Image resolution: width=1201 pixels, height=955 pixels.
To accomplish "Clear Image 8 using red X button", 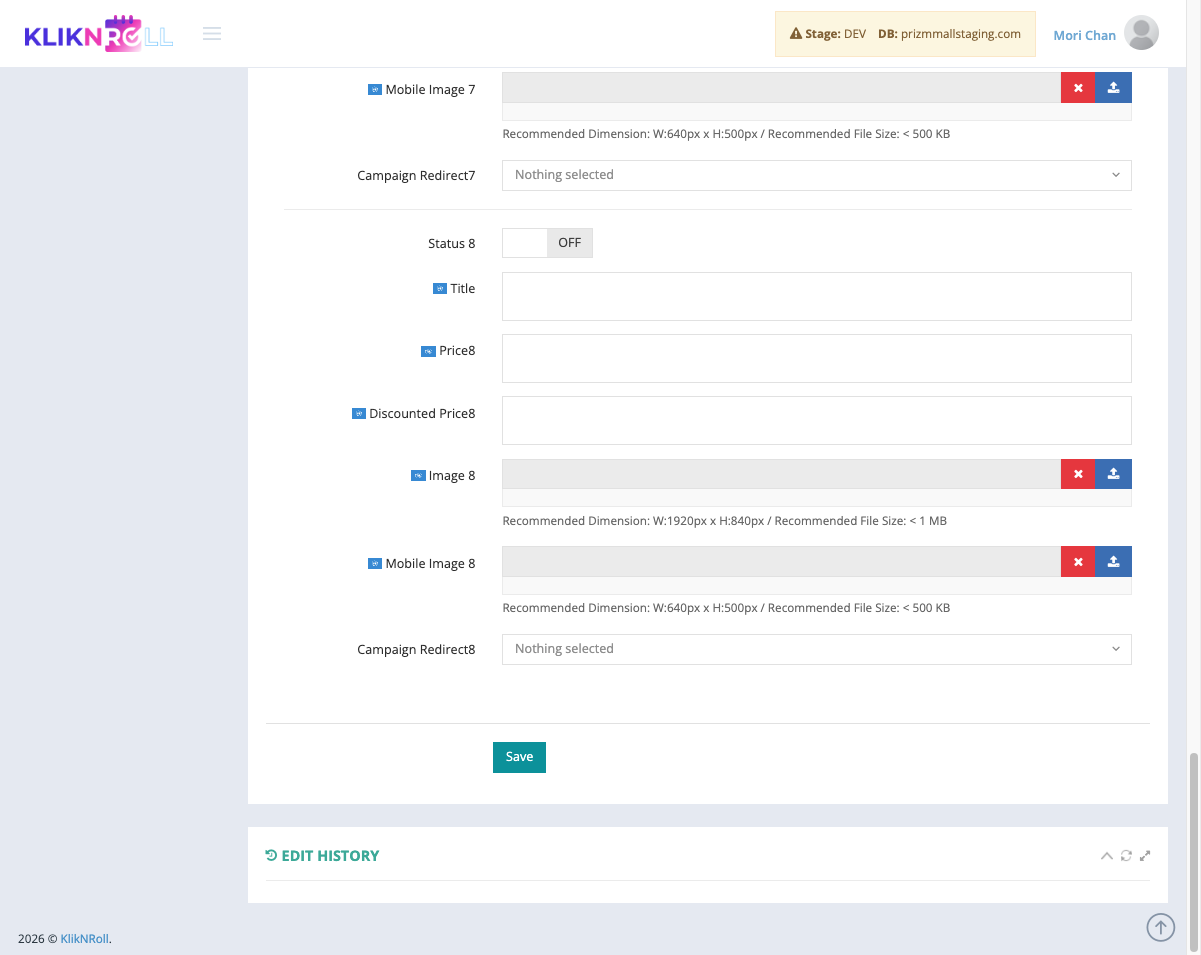I will (1078, 474).
